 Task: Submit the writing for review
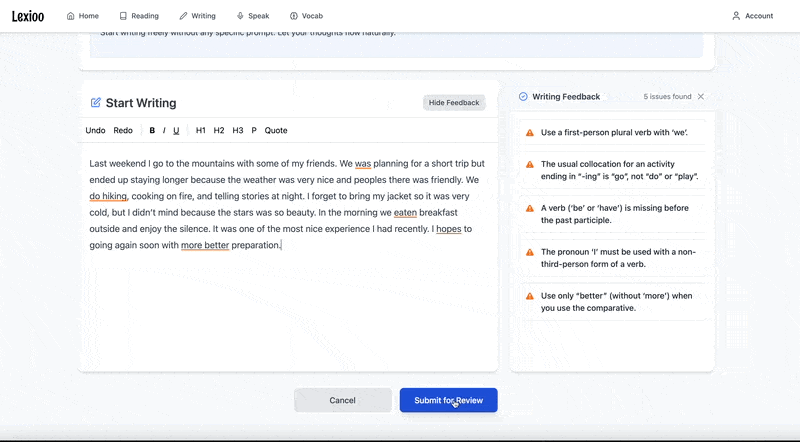(448, 400)
